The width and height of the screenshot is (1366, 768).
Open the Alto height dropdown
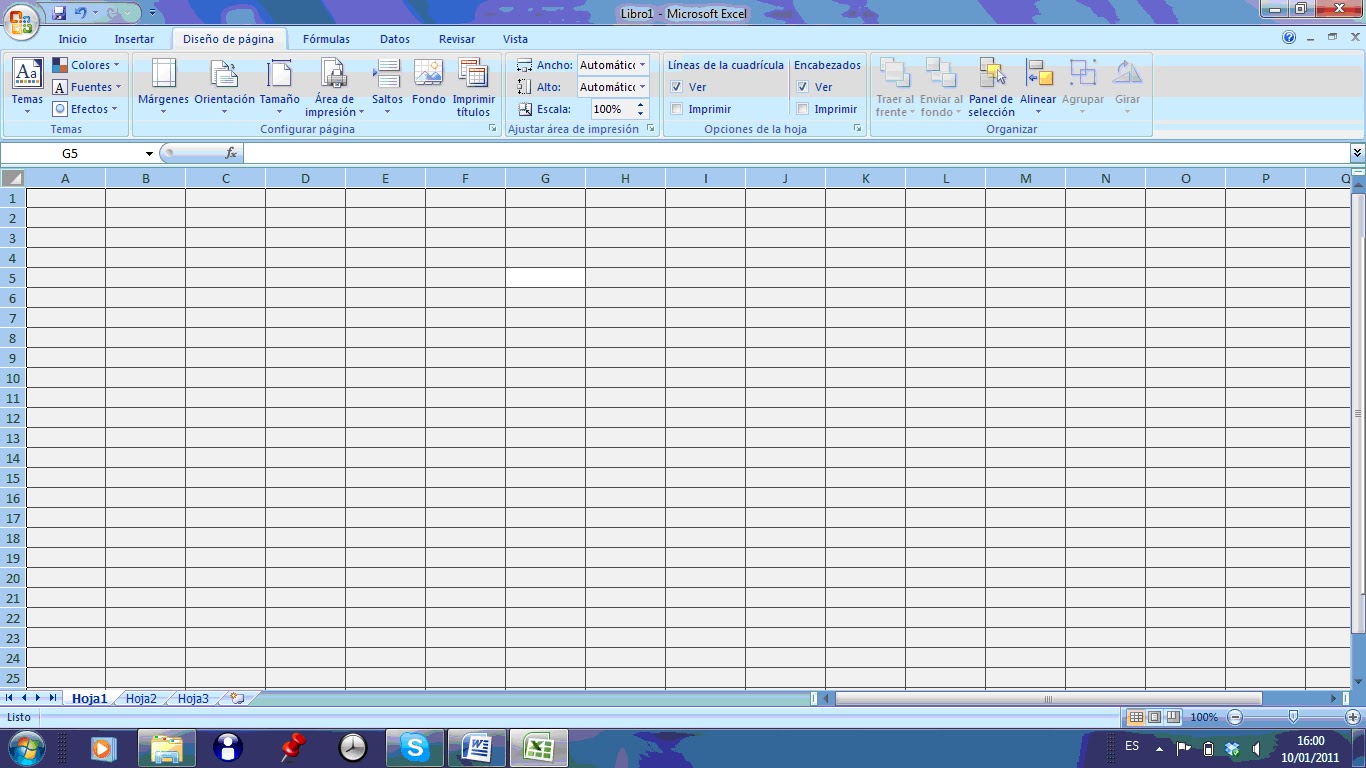tap(643, 87)
